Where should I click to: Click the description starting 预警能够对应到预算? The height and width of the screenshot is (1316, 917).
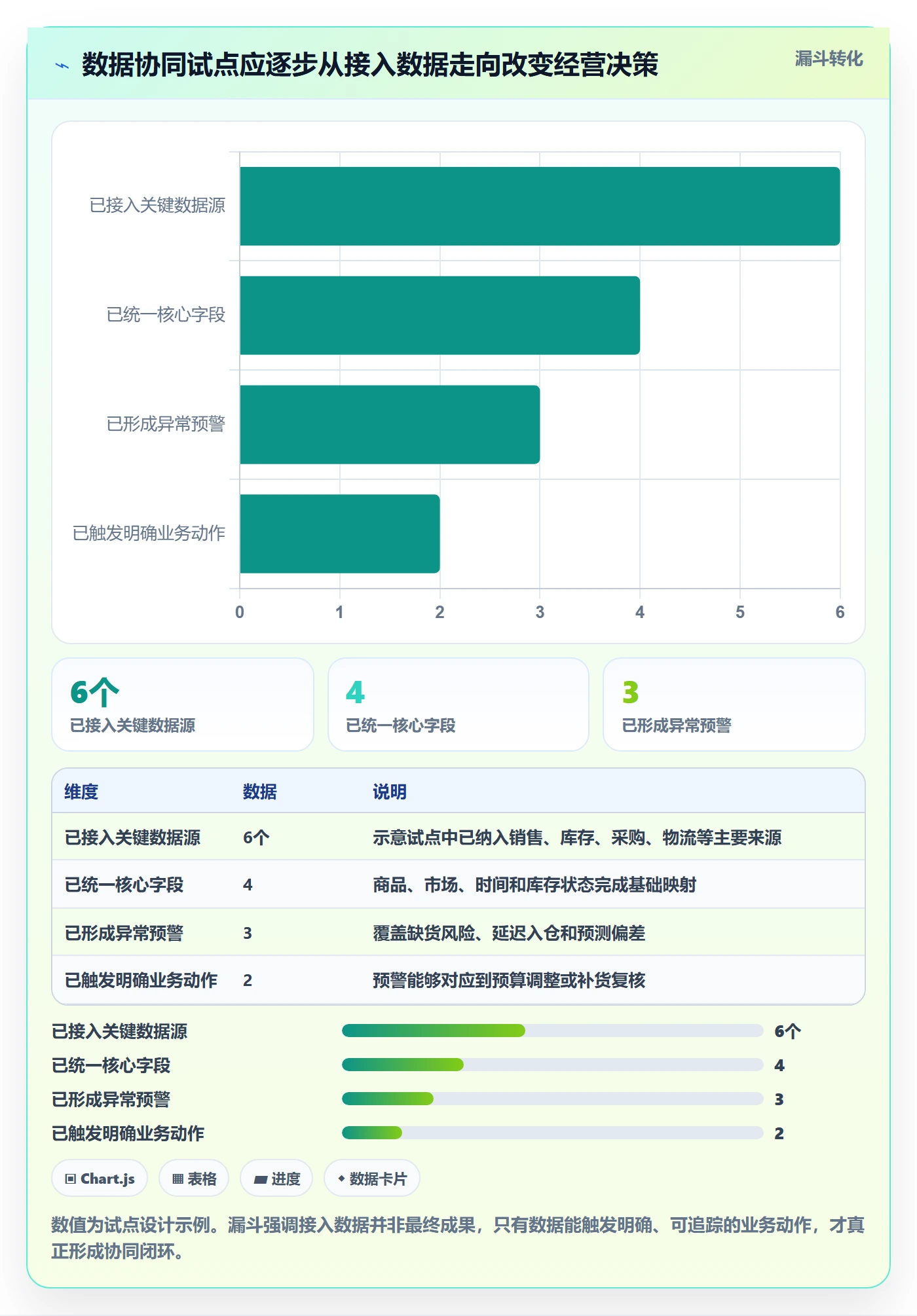coord(509,980)
